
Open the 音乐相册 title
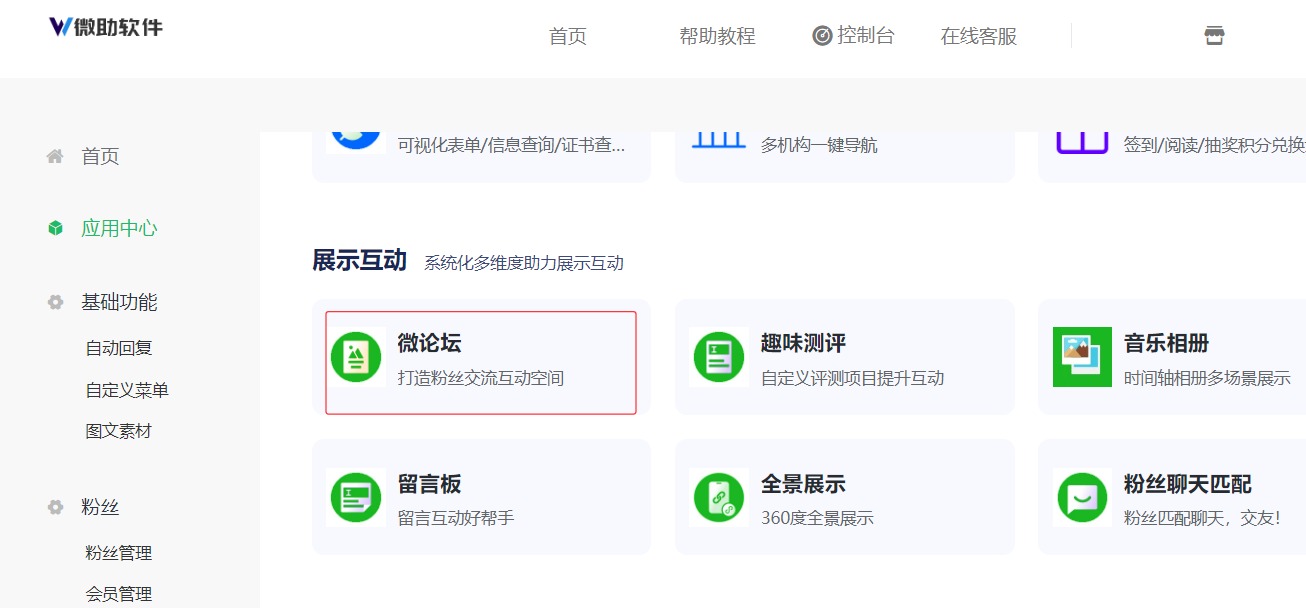click(1166, 343)
